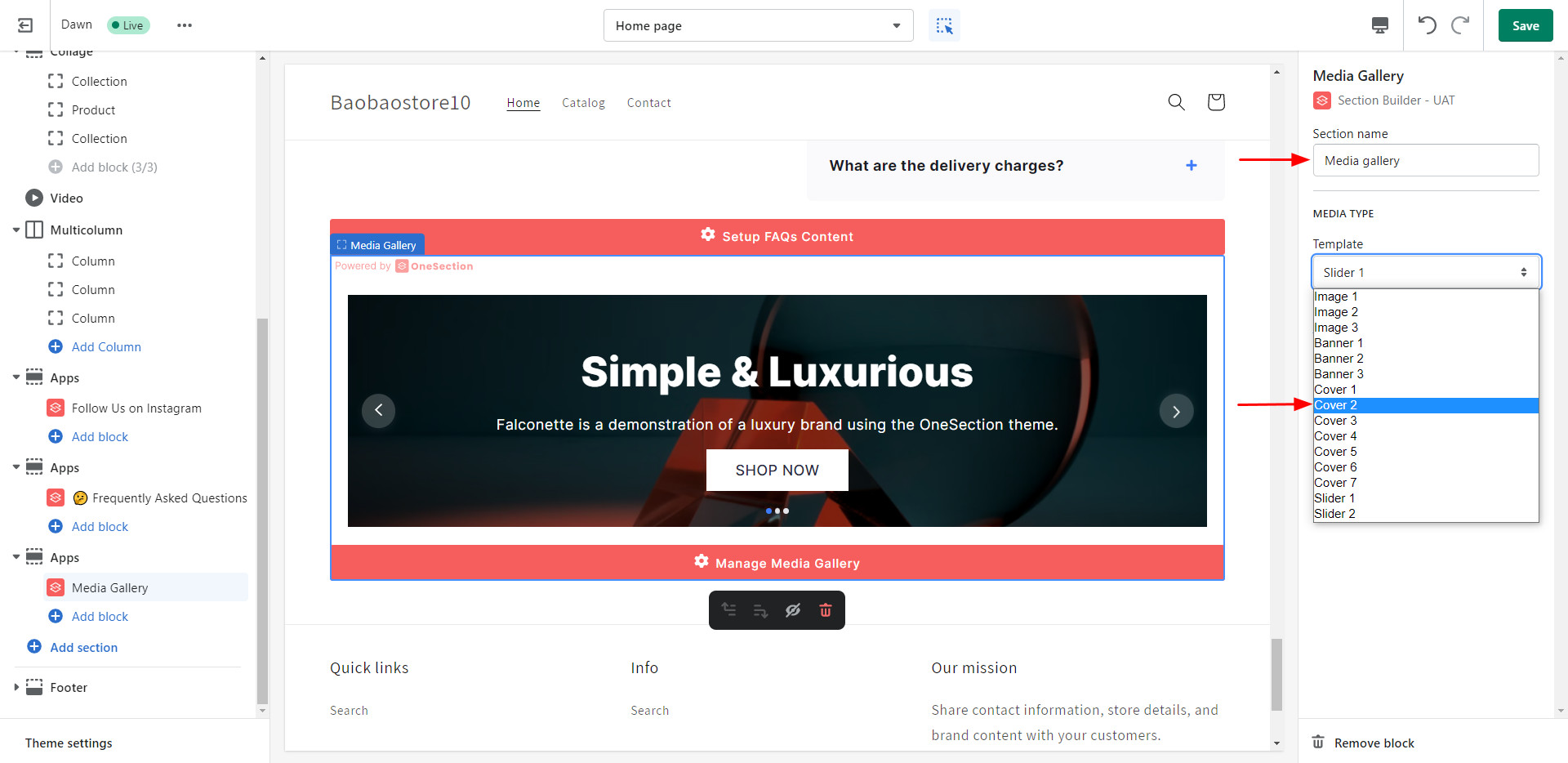Click Setup FAQs Content bar
The height and width of the screenshot is (763, 1568).
click(777, 236)
